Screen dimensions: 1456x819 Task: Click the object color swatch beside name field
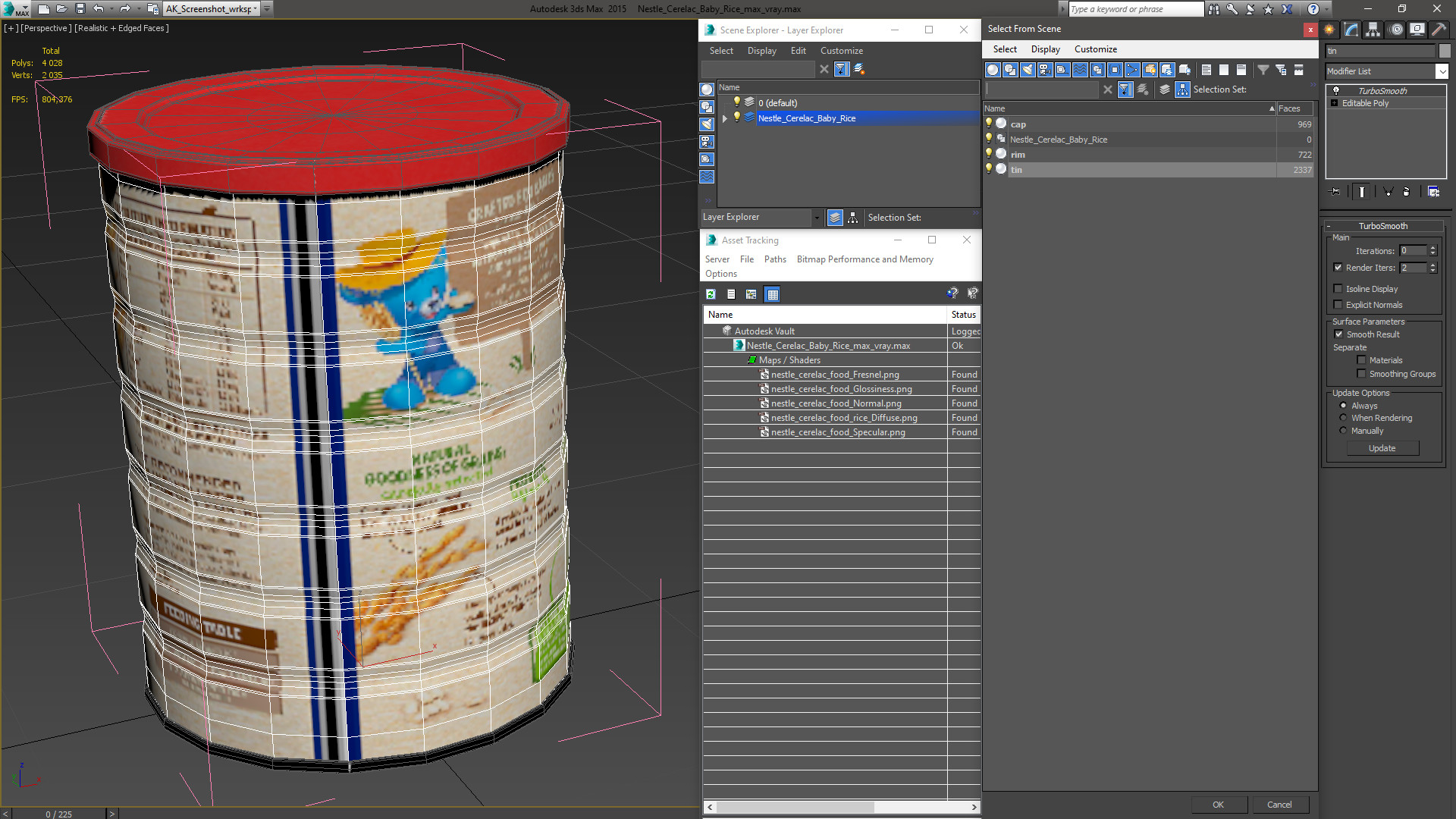click(1445, 51)
